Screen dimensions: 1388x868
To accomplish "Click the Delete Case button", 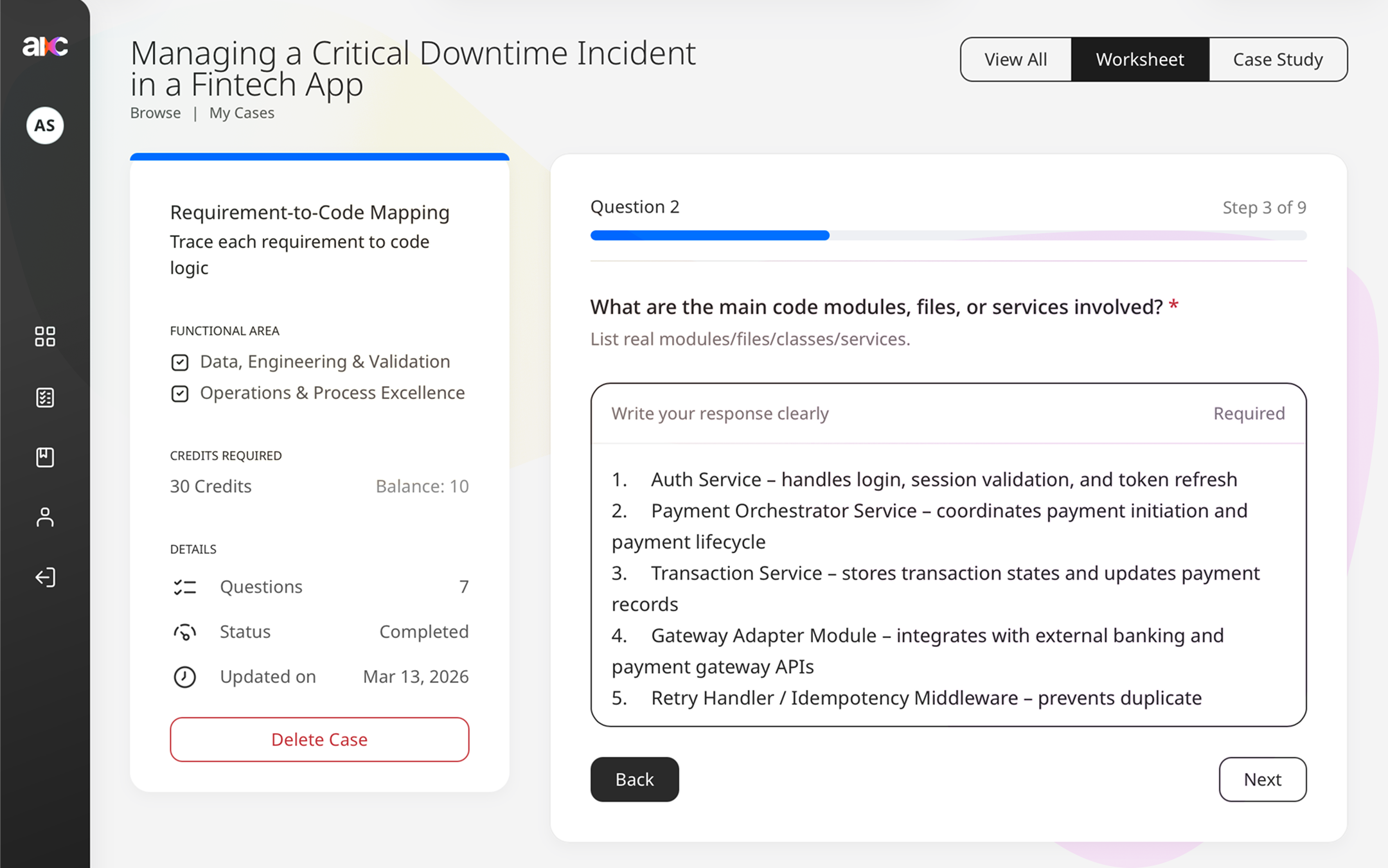I will (x=319, y=740).
